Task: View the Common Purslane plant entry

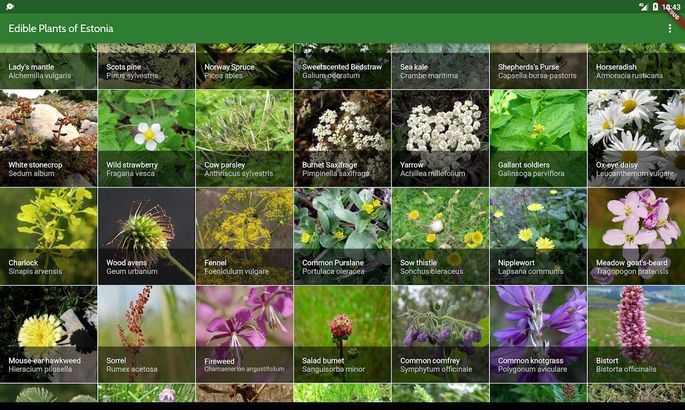Action: (x=342, y=236)
